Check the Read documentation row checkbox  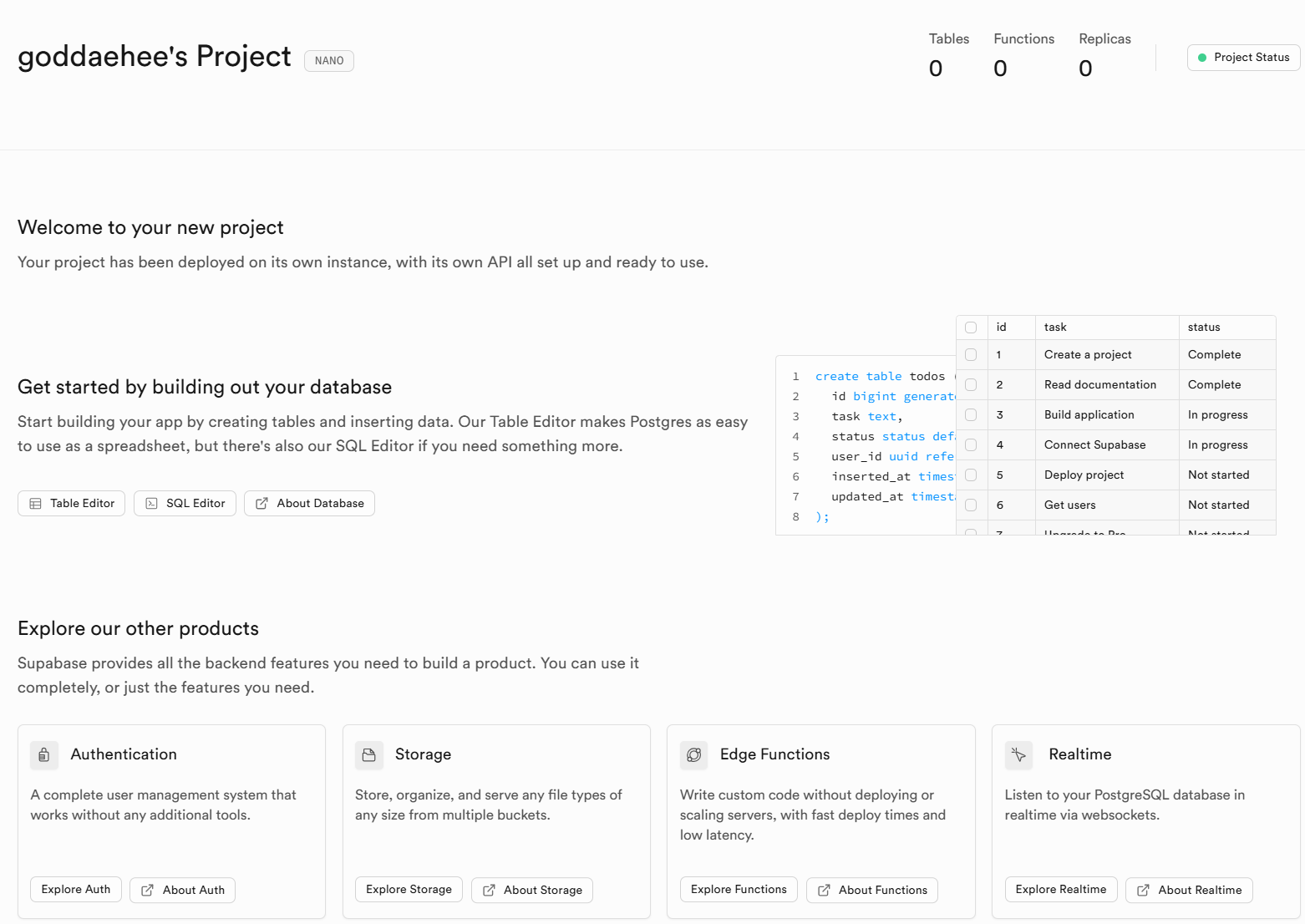coord(971,385)
